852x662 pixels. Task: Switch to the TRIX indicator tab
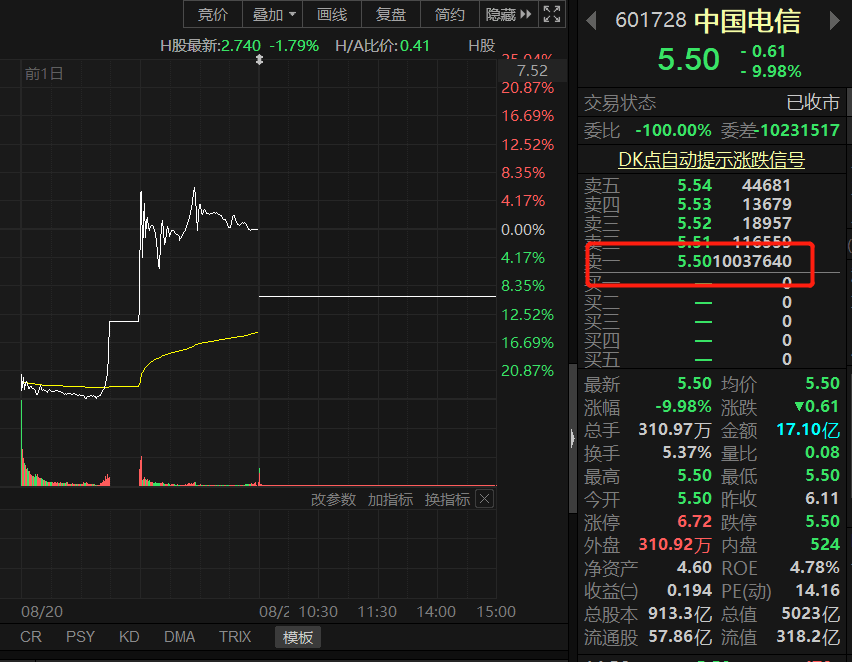(x=235, y=636)
